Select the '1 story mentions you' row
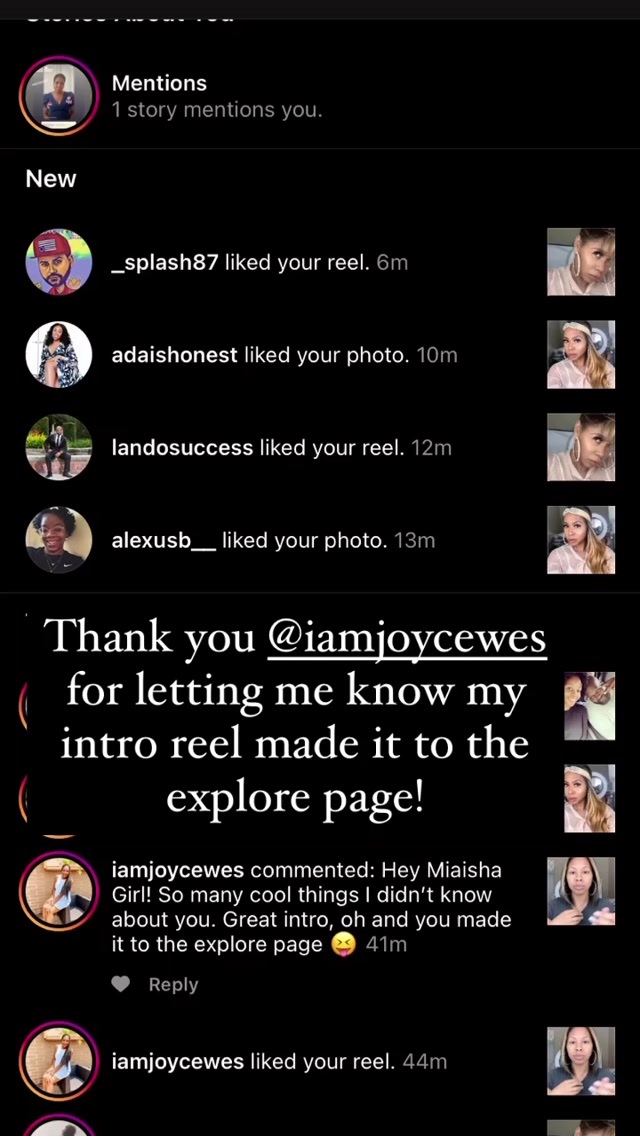This screenshot has width=640, height=1136. coord(320,96)
